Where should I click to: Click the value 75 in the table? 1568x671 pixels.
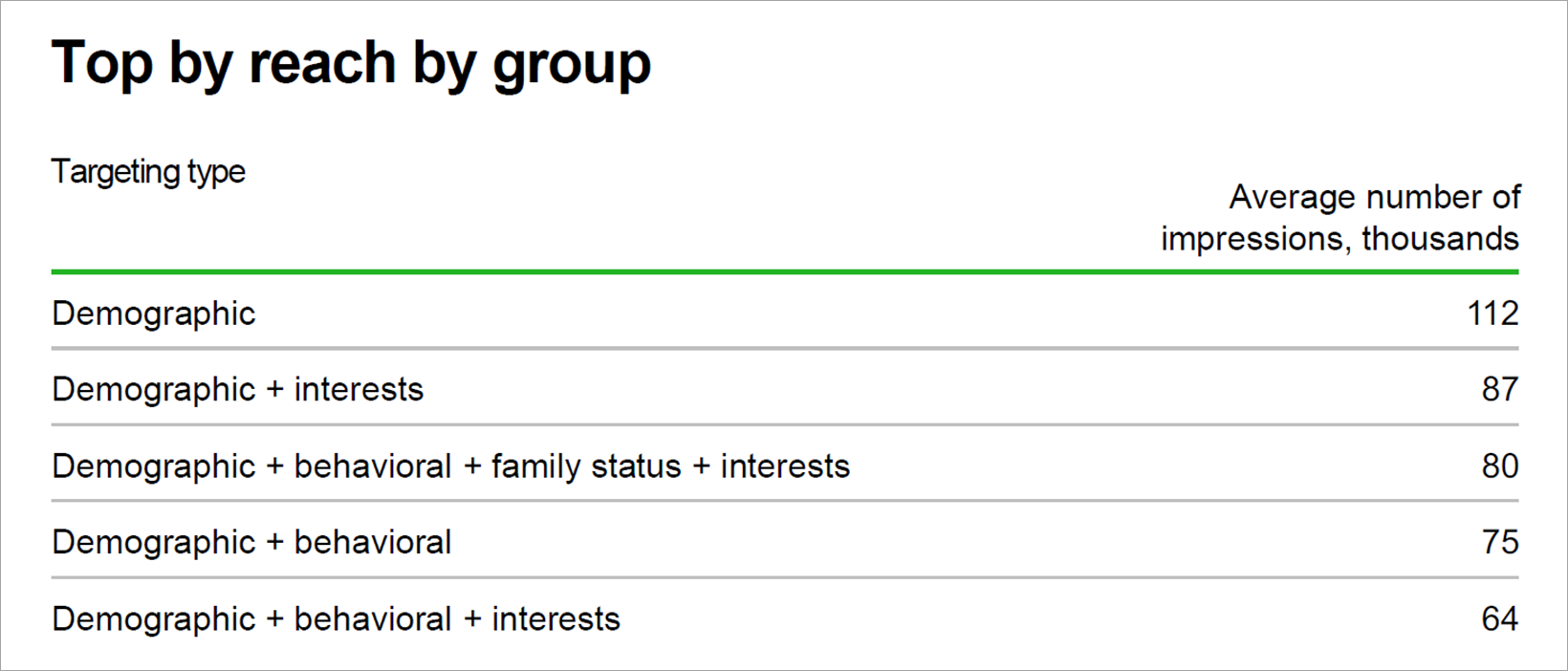coord(1499,543)
